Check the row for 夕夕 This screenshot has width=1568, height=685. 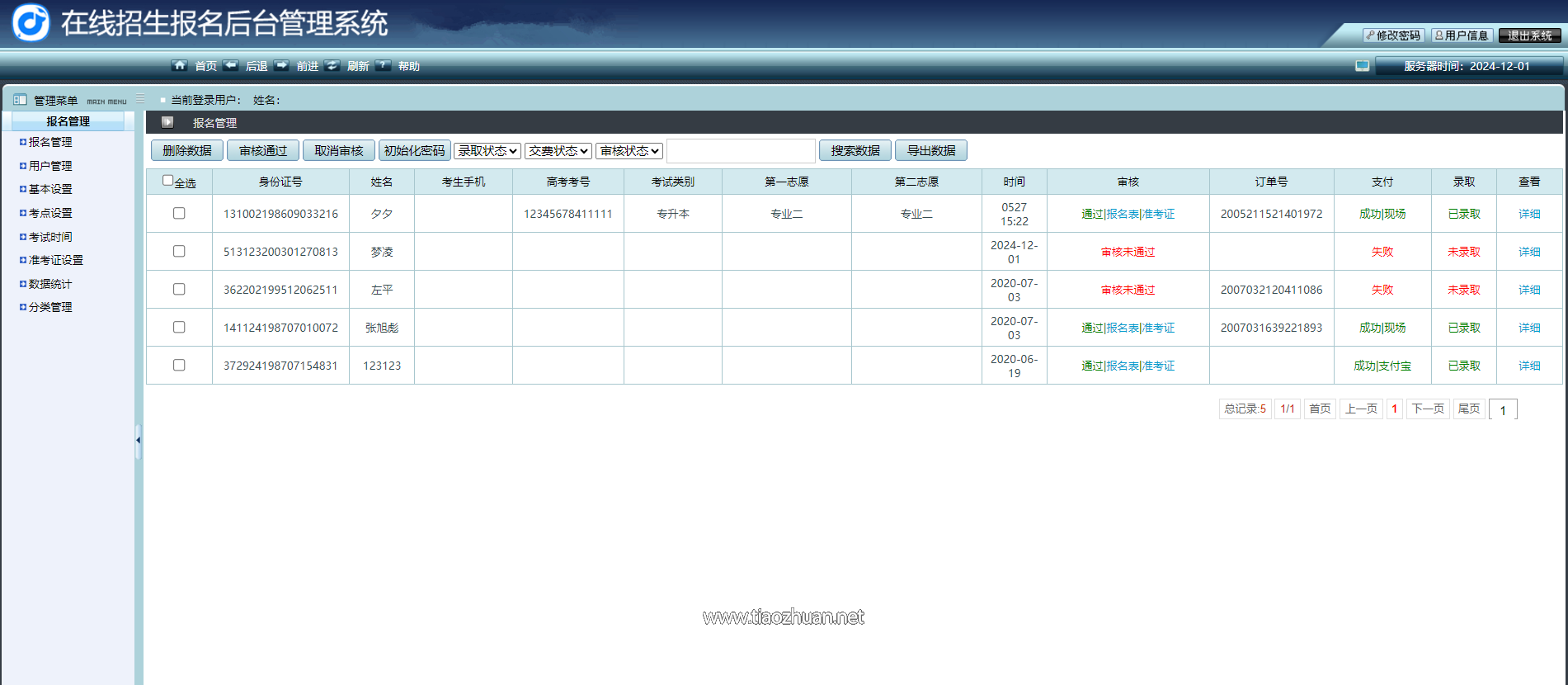tap(179, 213)
